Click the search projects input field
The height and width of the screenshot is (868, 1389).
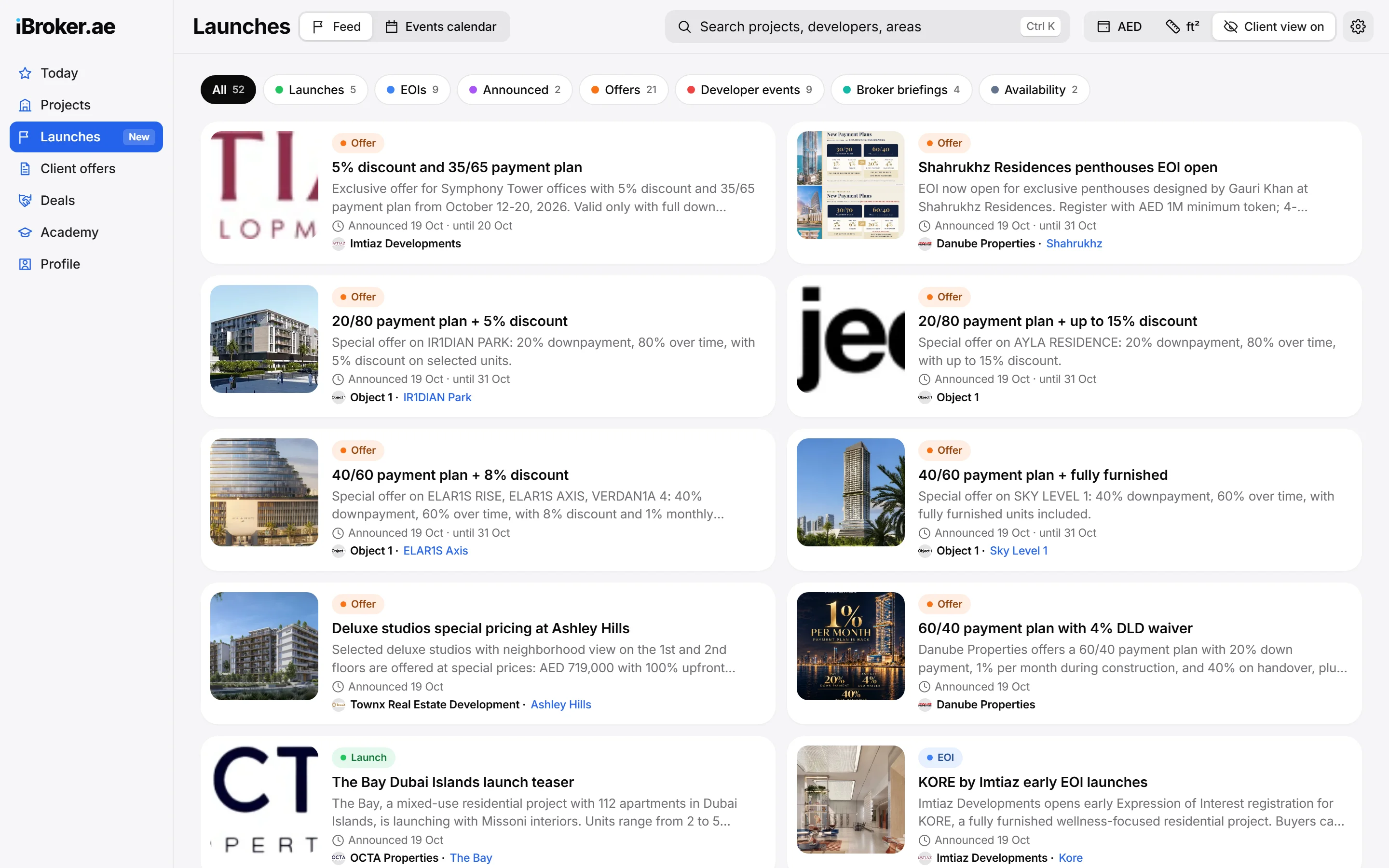[x=867, y=27]
